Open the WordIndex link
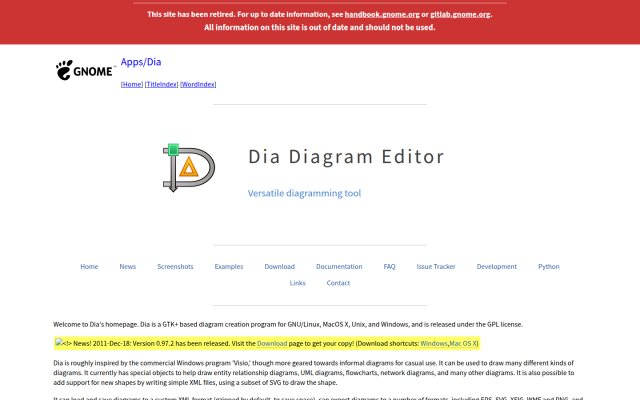 coord(198,84)
